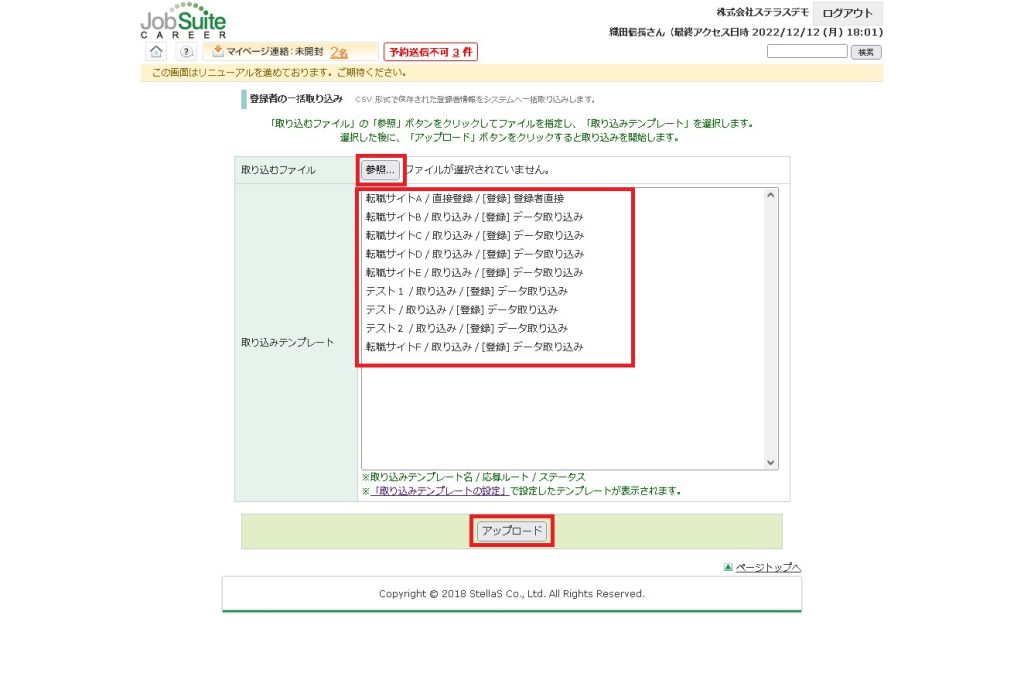Click the 予約送信不可 3件 alert

[431, 52]
